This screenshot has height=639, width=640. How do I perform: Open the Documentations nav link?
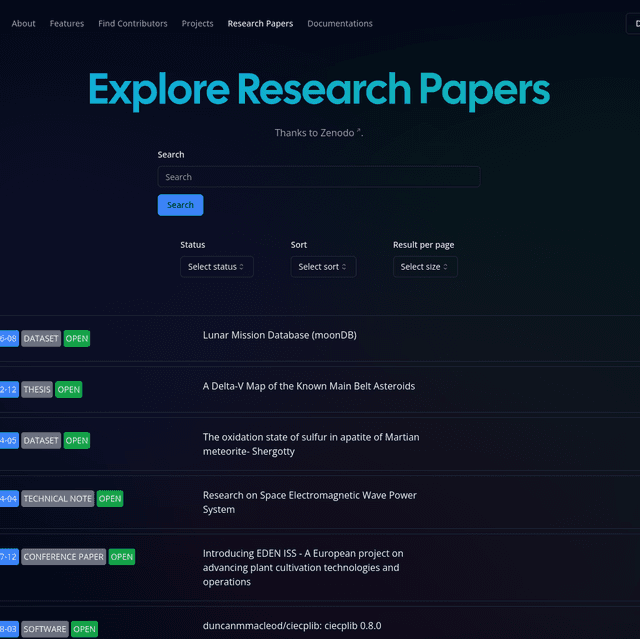pyautogui.click(x=340, y=24)
